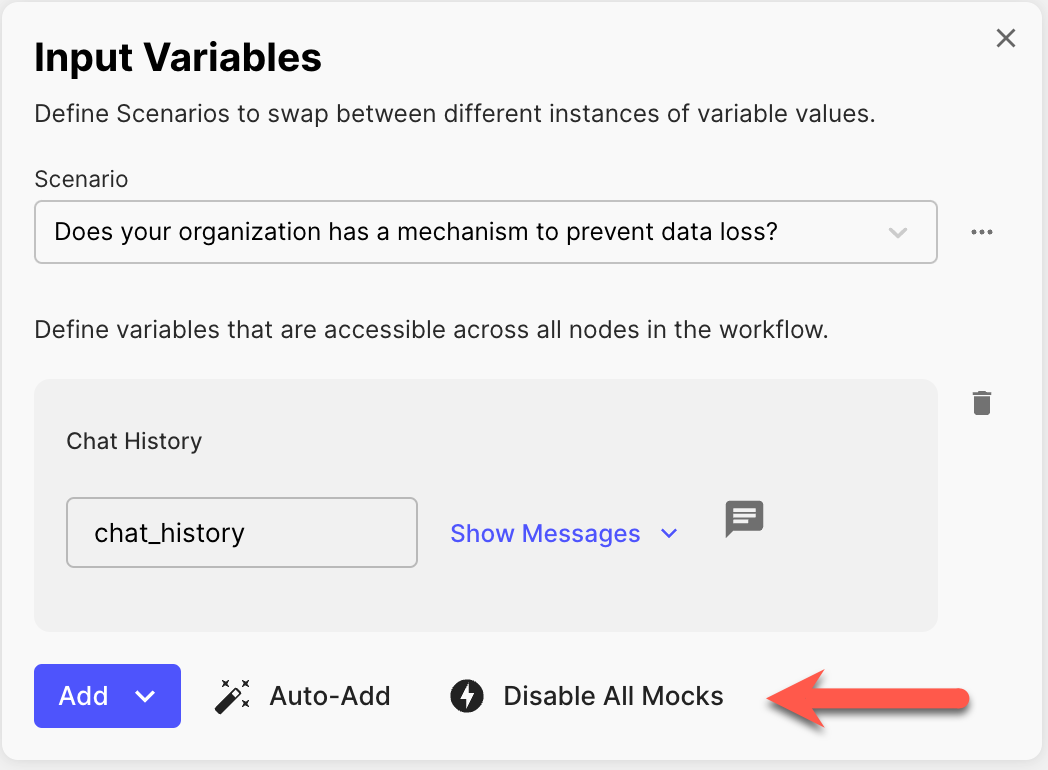Click the Chat History variable card background
This screenshot has height=770, width=1048.
[x=486, y=505]
